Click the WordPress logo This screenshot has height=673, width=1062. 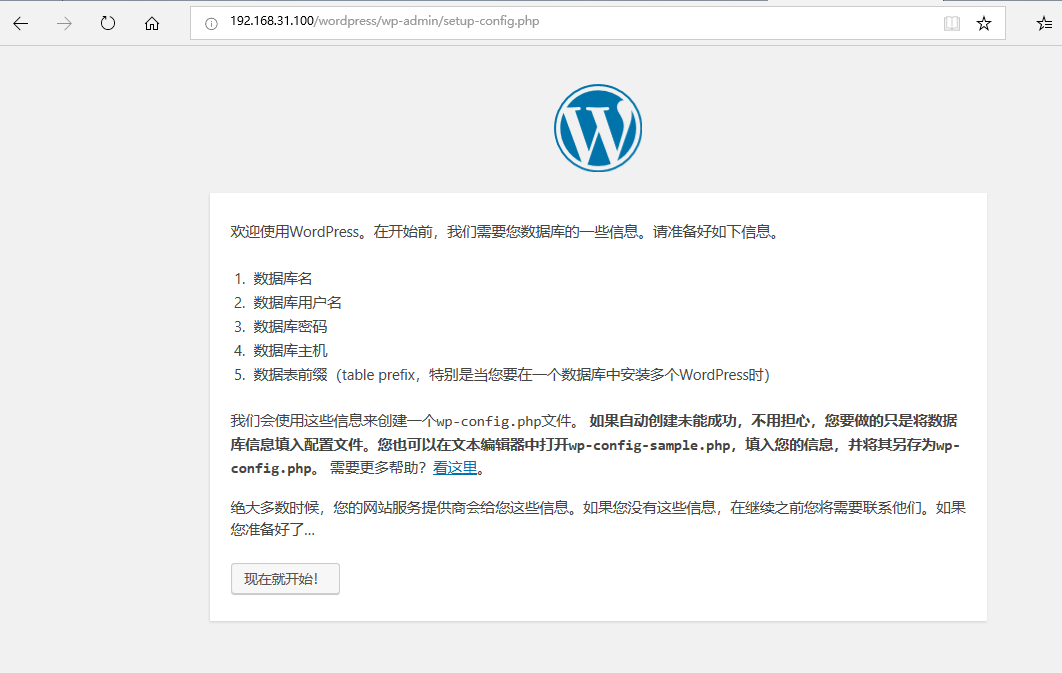coord(597,128)
